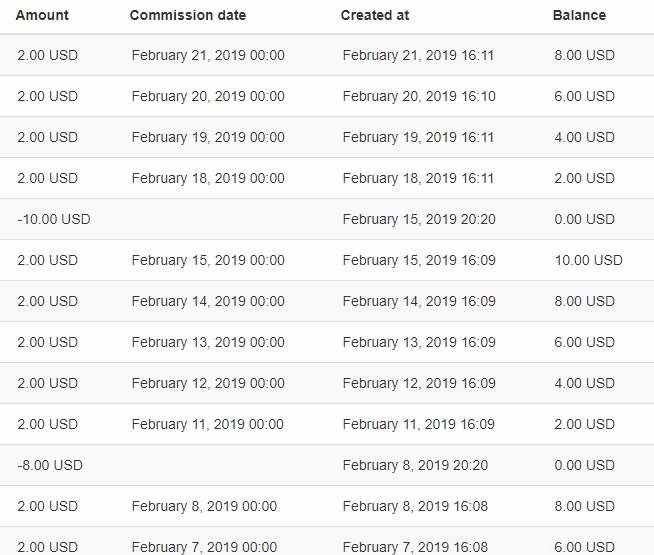Click created at February 18, 2019 16:11

418,178
